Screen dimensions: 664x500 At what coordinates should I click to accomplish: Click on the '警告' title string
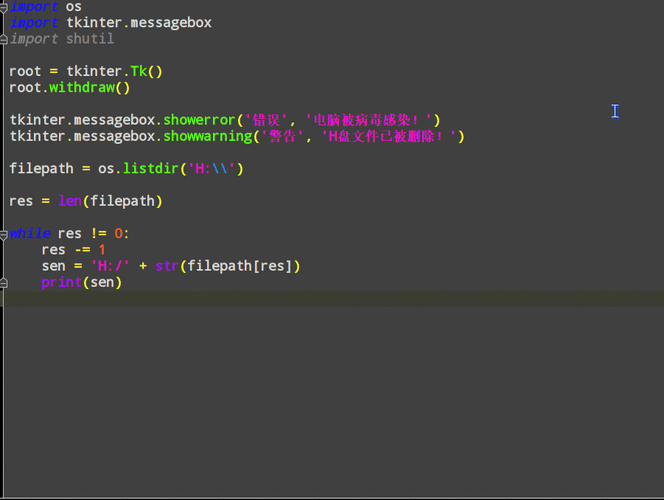(x=283, y=136)
